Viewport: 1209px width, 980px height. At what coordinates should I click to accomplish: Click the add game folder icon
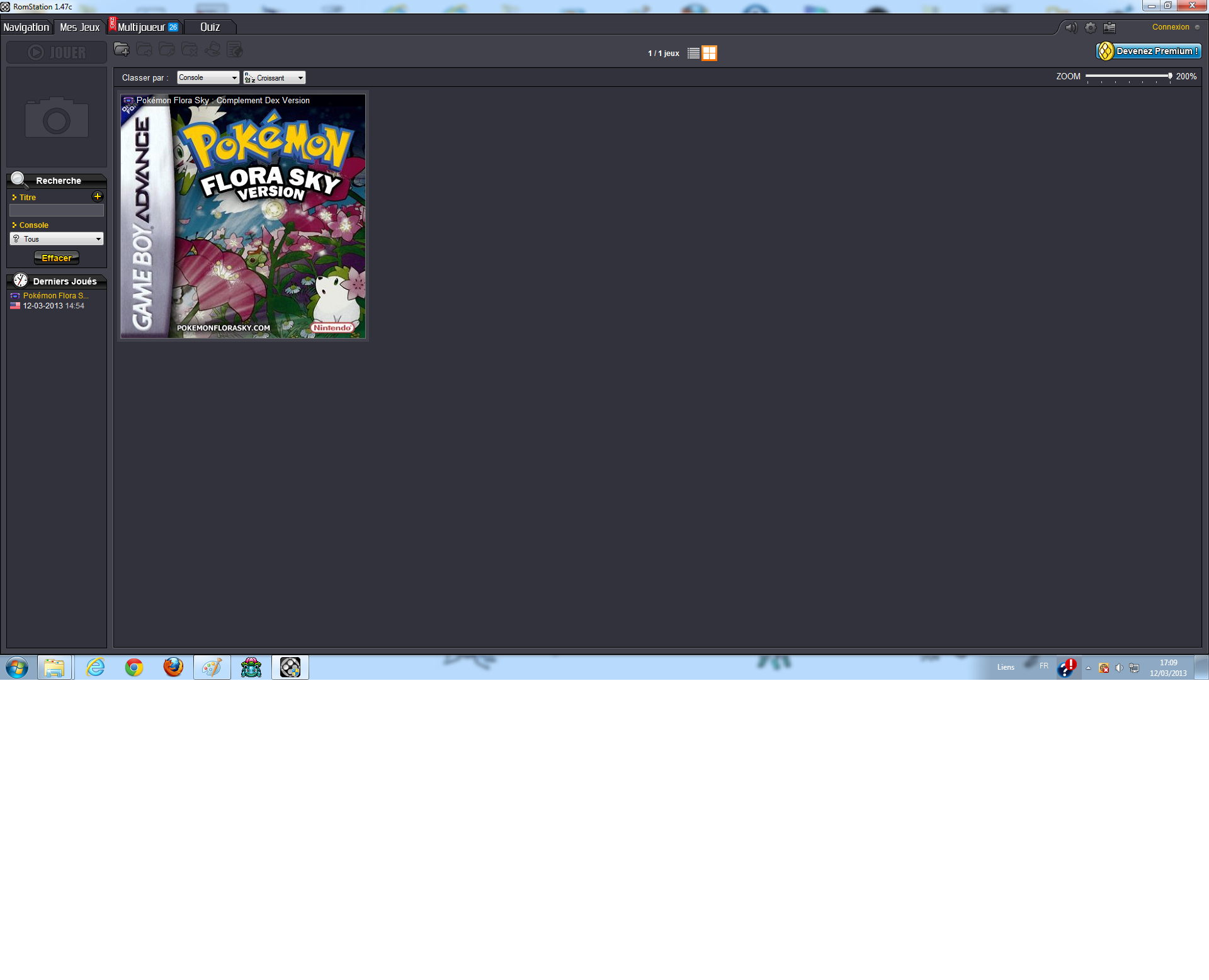[x=122, y=50]
